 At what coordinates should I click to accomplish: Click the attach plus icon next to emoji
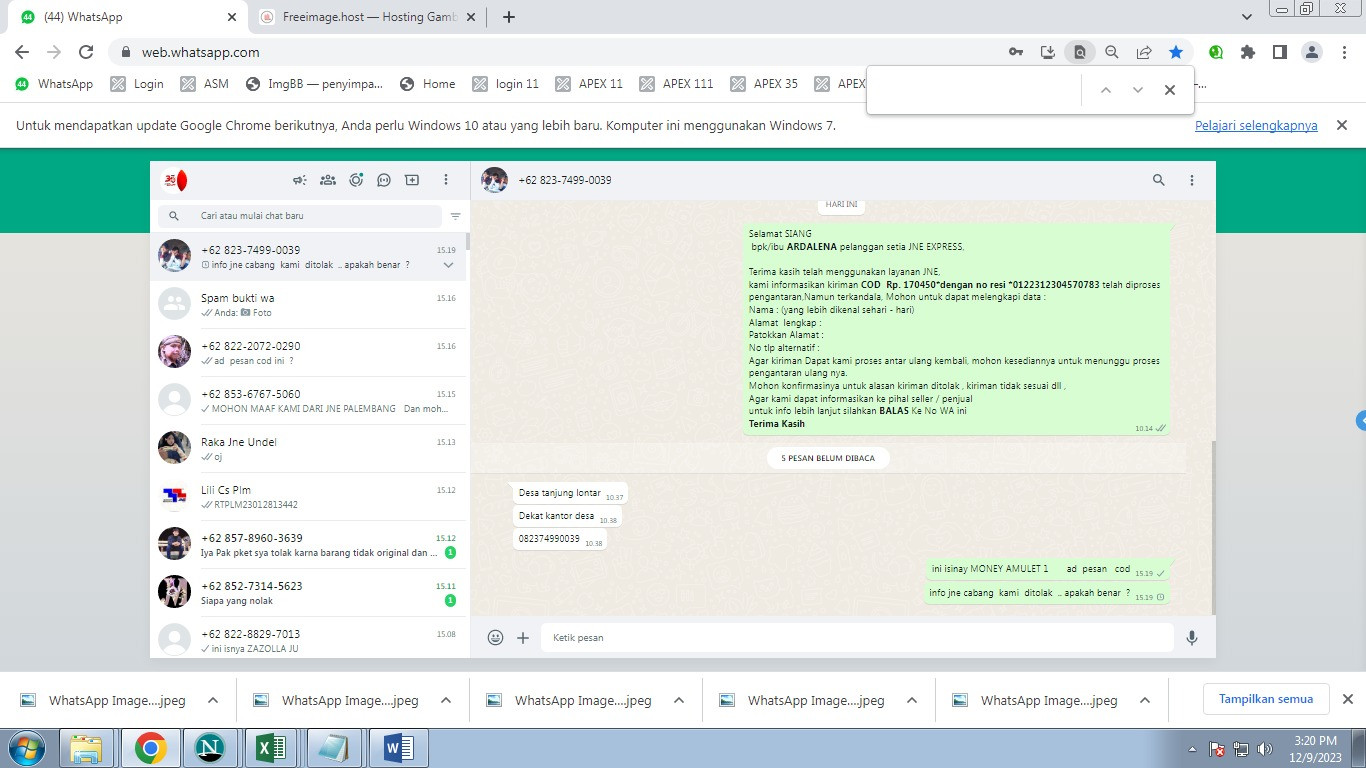click(523, 637)
